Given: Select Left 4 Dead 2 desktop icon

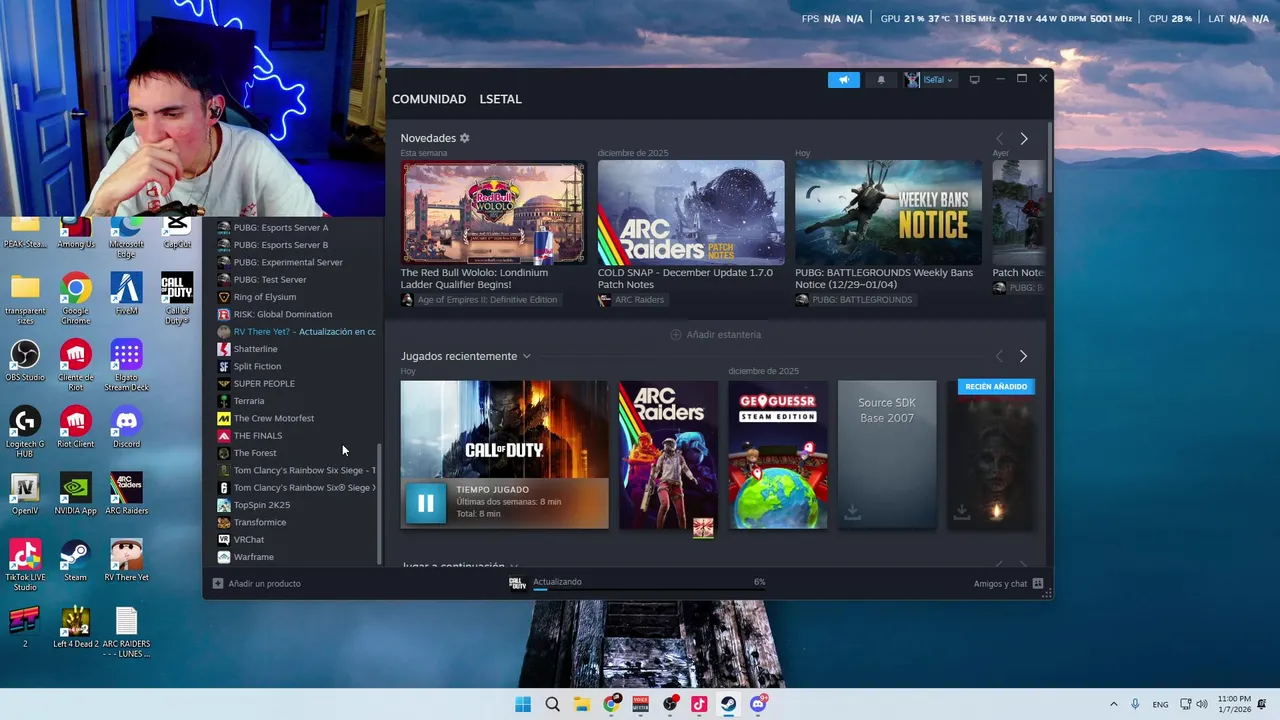Looking at the screenshot, I should (75, 628).
